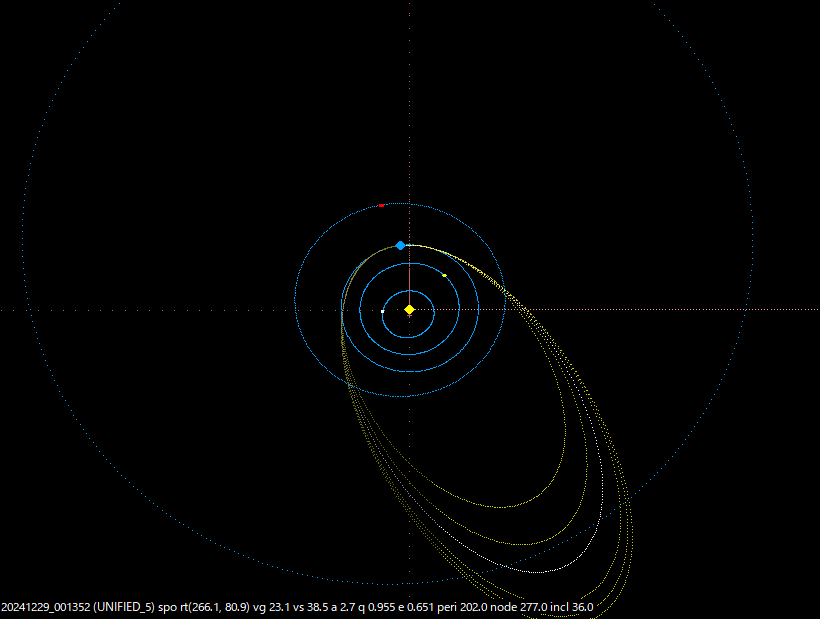Select the UNIFIED_5 label in the status bar
The height and width of the screenshot is (619, 820).
pyautogui.click(x=125, y=605)
